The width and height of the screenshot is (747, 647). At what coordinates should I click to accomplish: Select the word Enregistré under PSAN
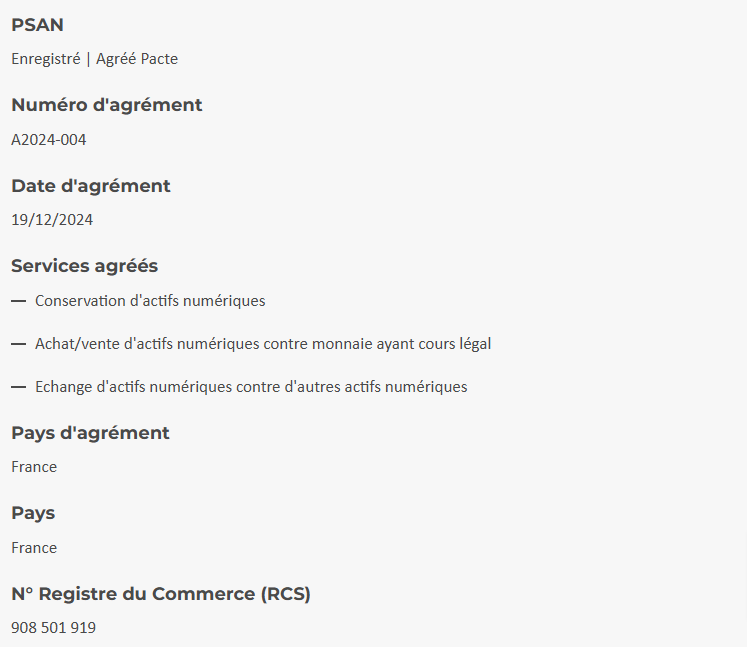tap(45, 59)
